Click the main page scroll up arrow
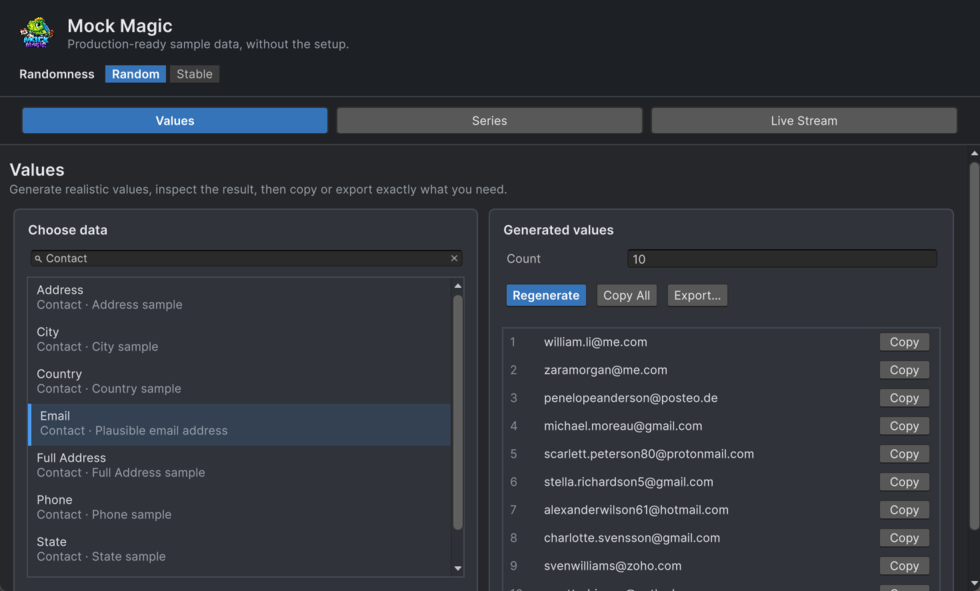 click(974, 154)
